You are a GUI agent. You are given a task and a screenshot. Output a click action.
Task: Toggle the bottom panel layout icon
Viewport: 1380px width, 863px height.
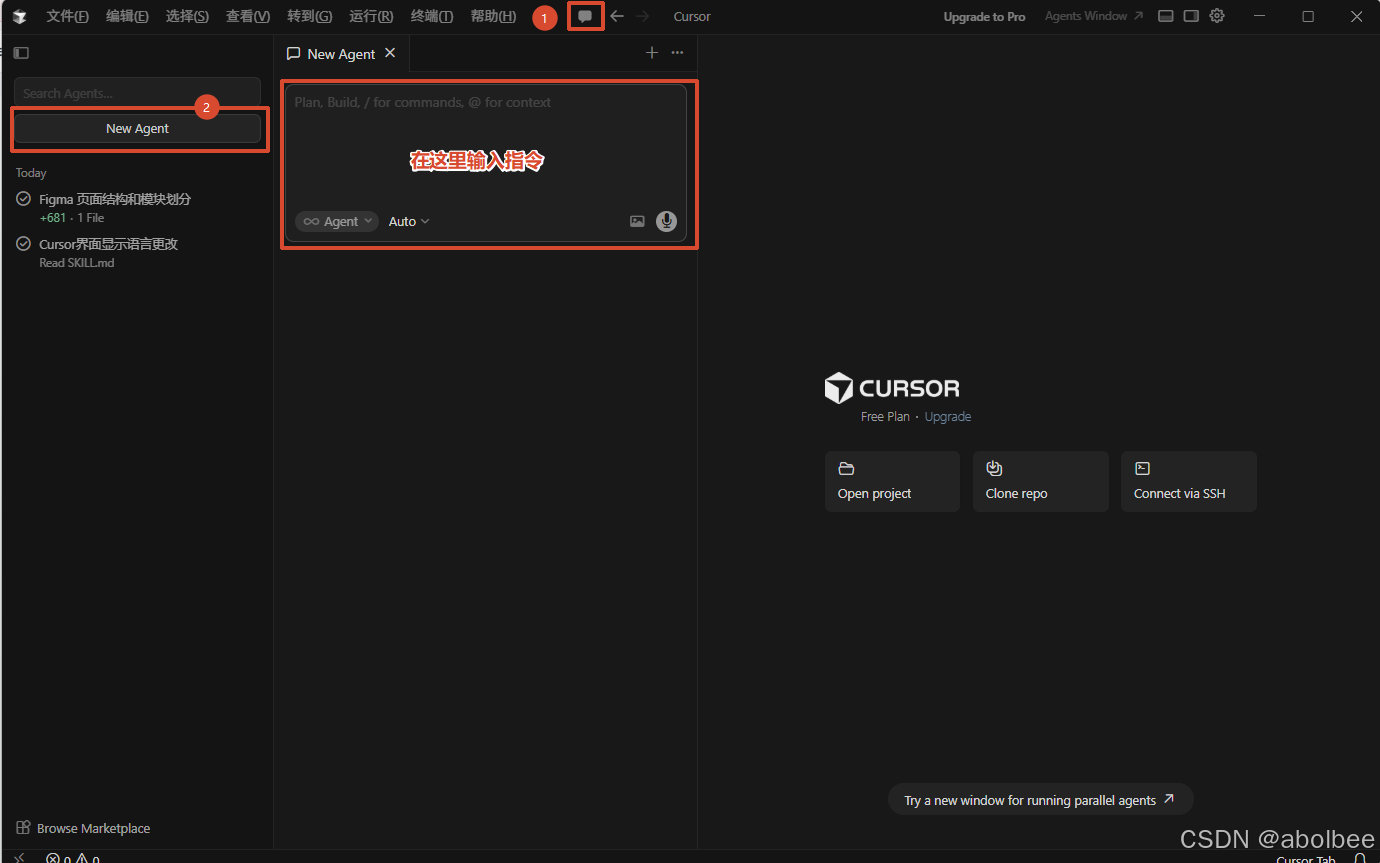pyautogui.click(x=1165, y=16)
